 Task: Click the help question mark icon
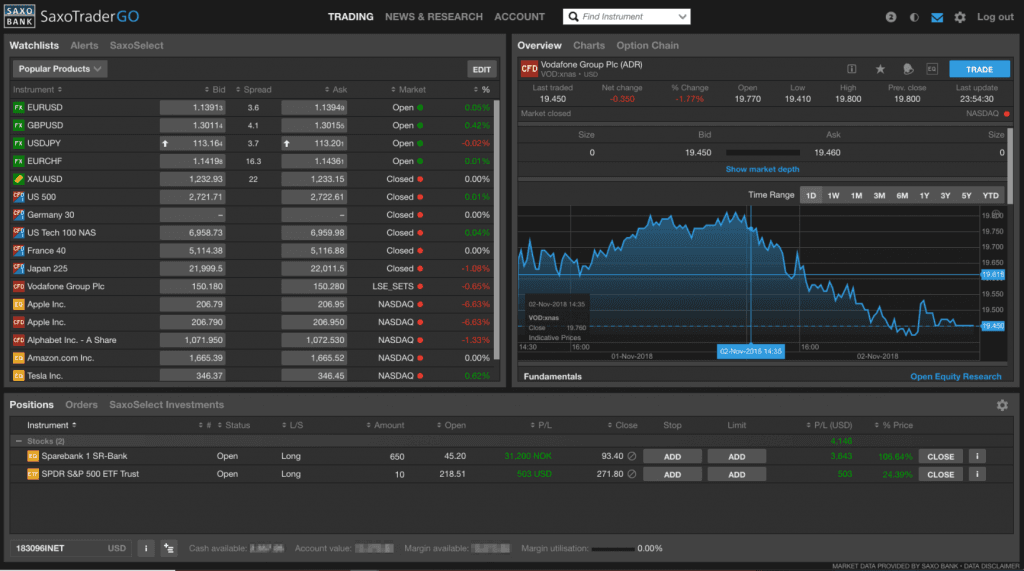click(891, 17)
